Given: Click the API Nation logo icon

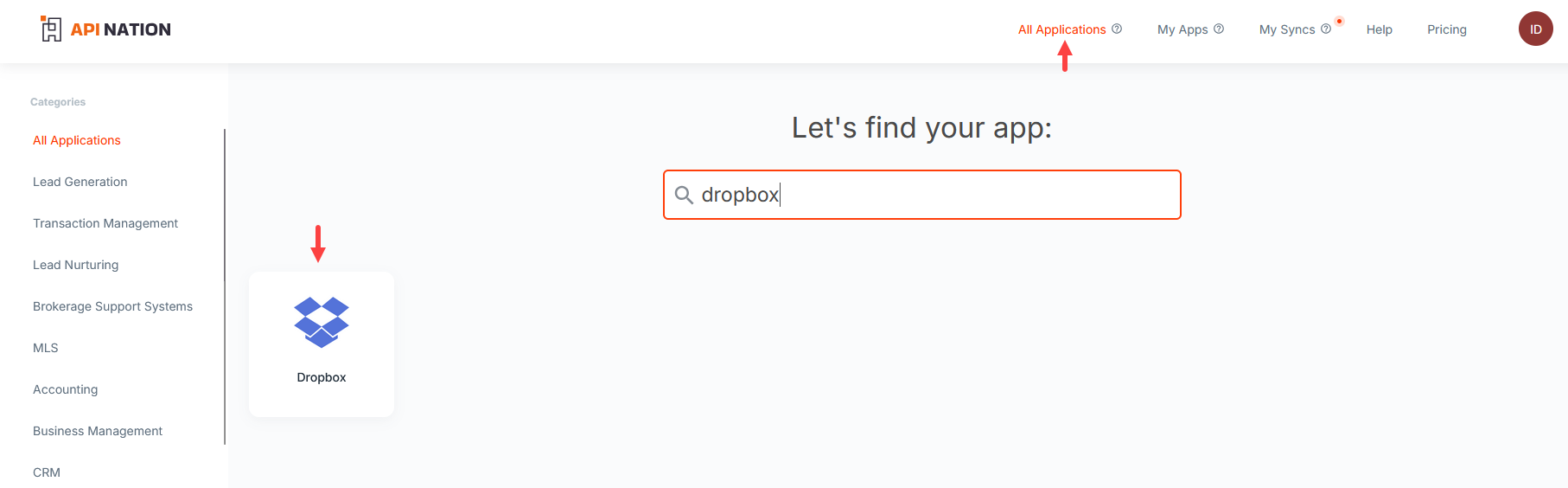Looking at the screenshot, I should click(51, 29).
